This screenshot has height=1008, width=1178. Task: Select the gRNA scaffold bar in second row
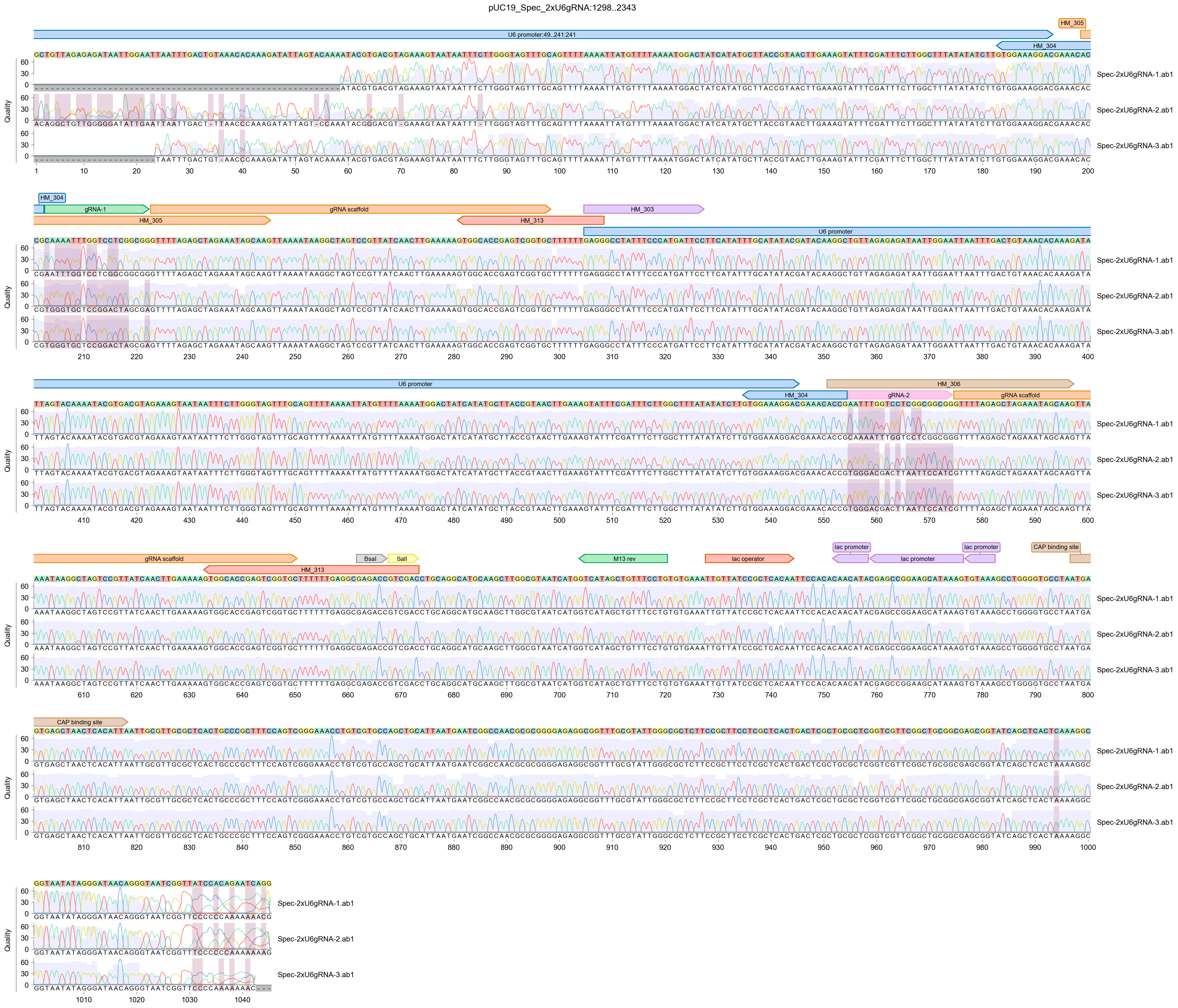coord(349,209)
